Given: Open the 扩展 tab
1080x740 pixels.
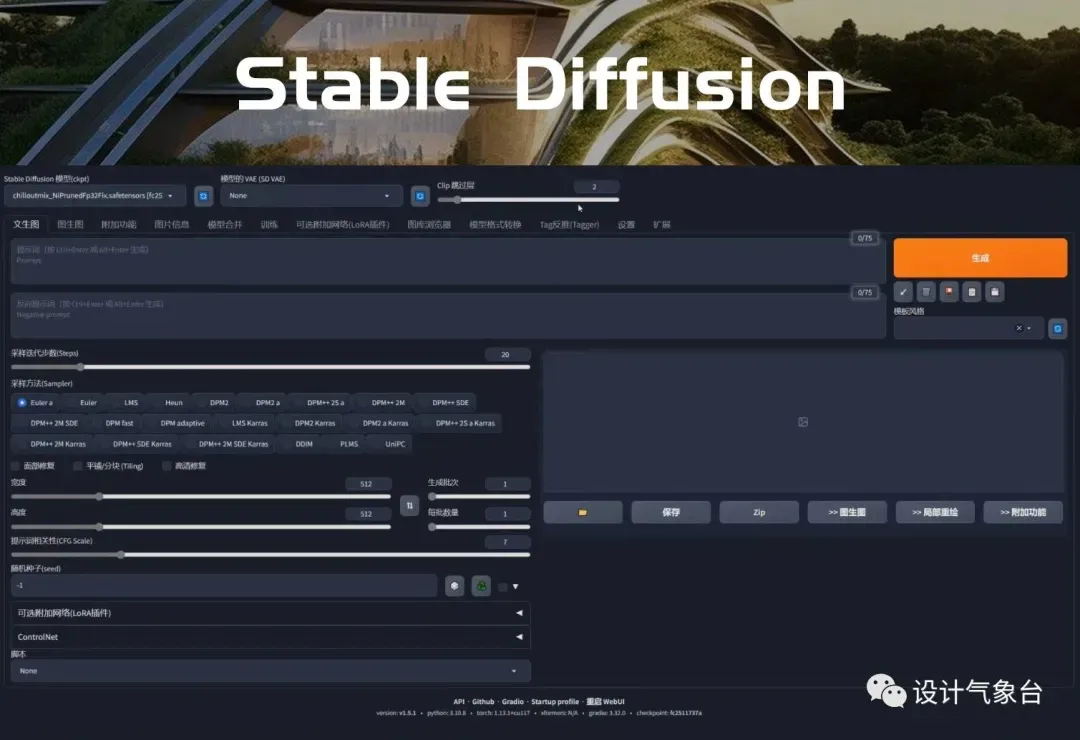Looking at the screenshot, I should click(x=662, y=225).
